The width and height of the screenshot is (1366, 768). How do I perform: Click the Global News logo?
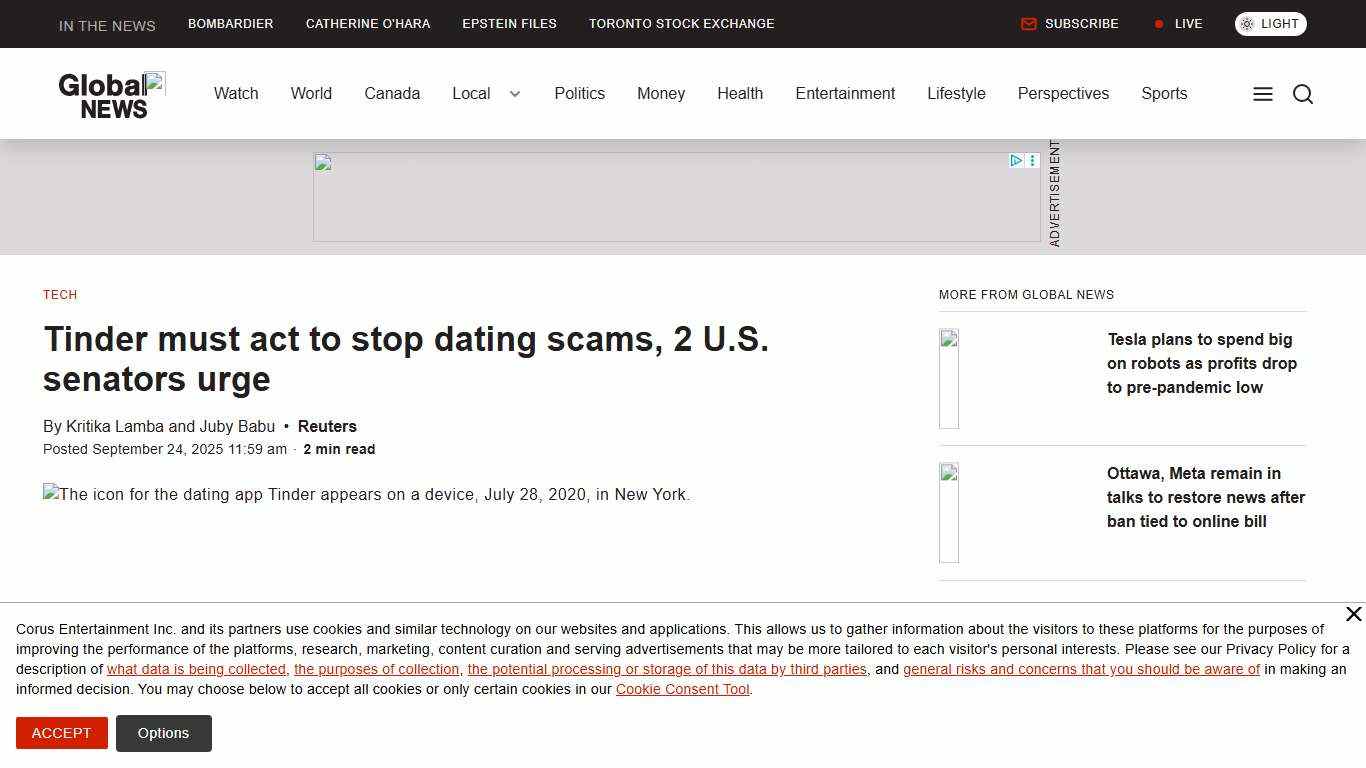coord(111,93)
